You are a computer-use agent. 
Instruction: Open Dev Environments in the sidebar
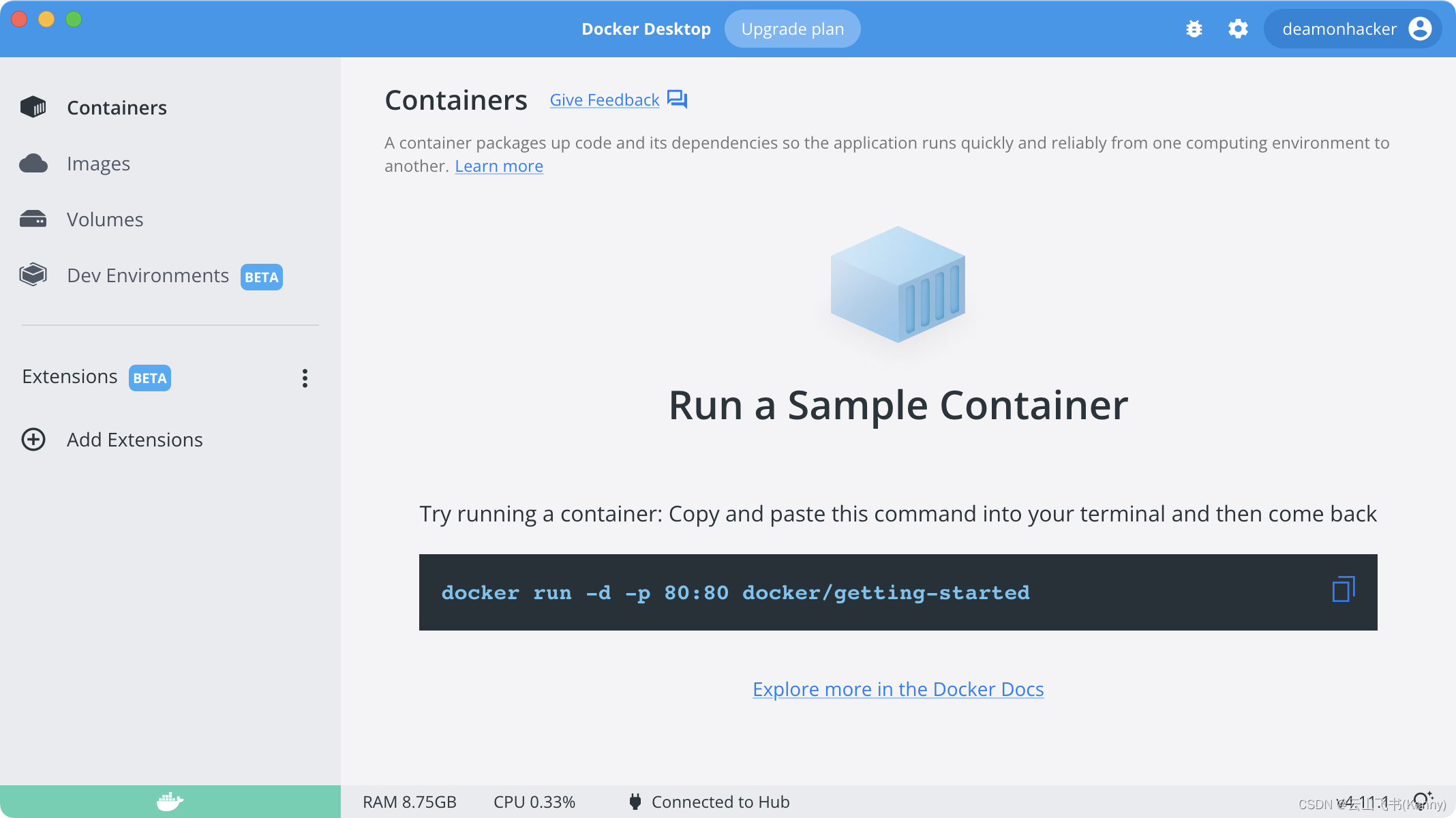[147, 275]
